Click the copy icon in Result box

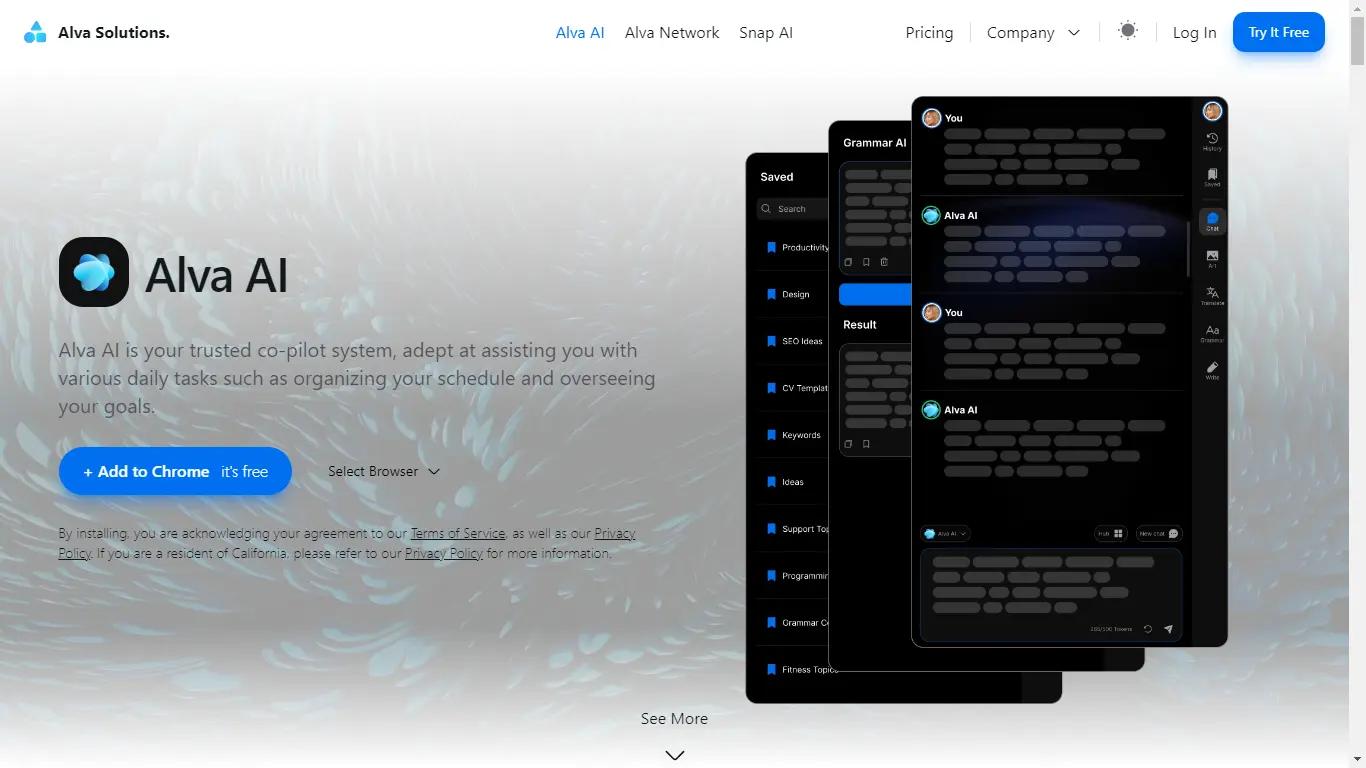[x=848, y=444]
